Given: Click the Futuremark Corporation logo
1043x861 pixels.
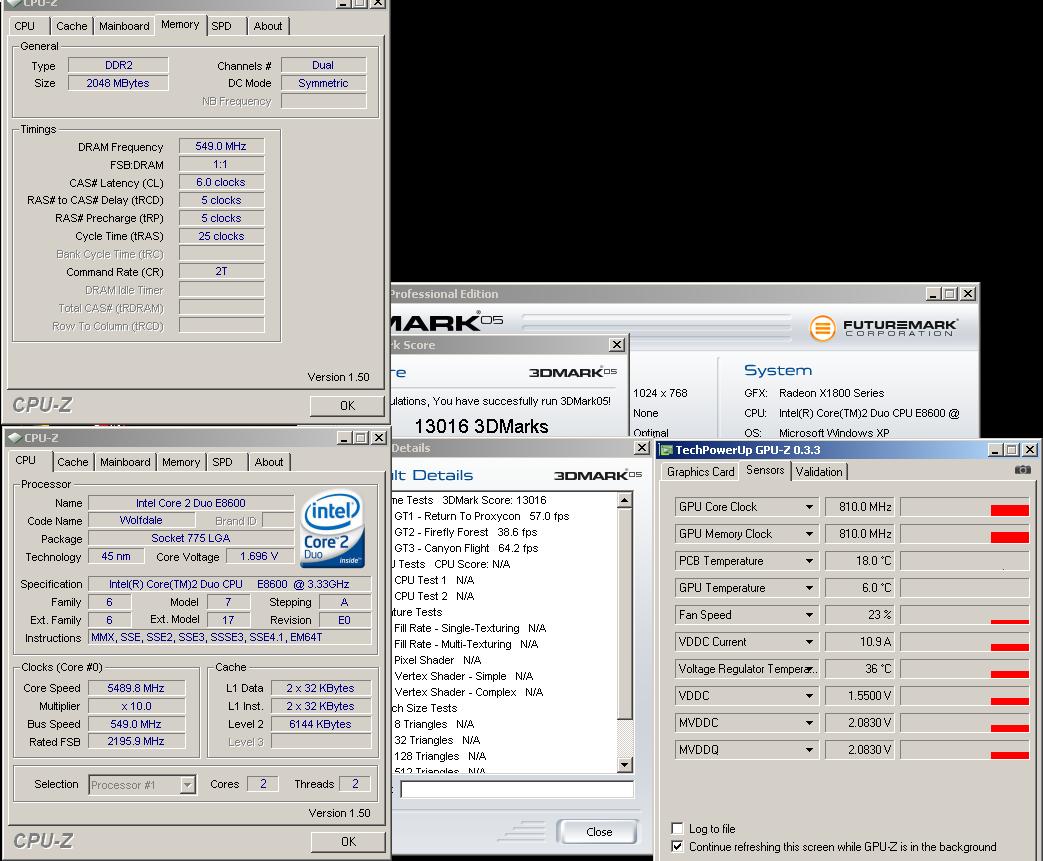Looking at the screenshot, I should point(883,327).
